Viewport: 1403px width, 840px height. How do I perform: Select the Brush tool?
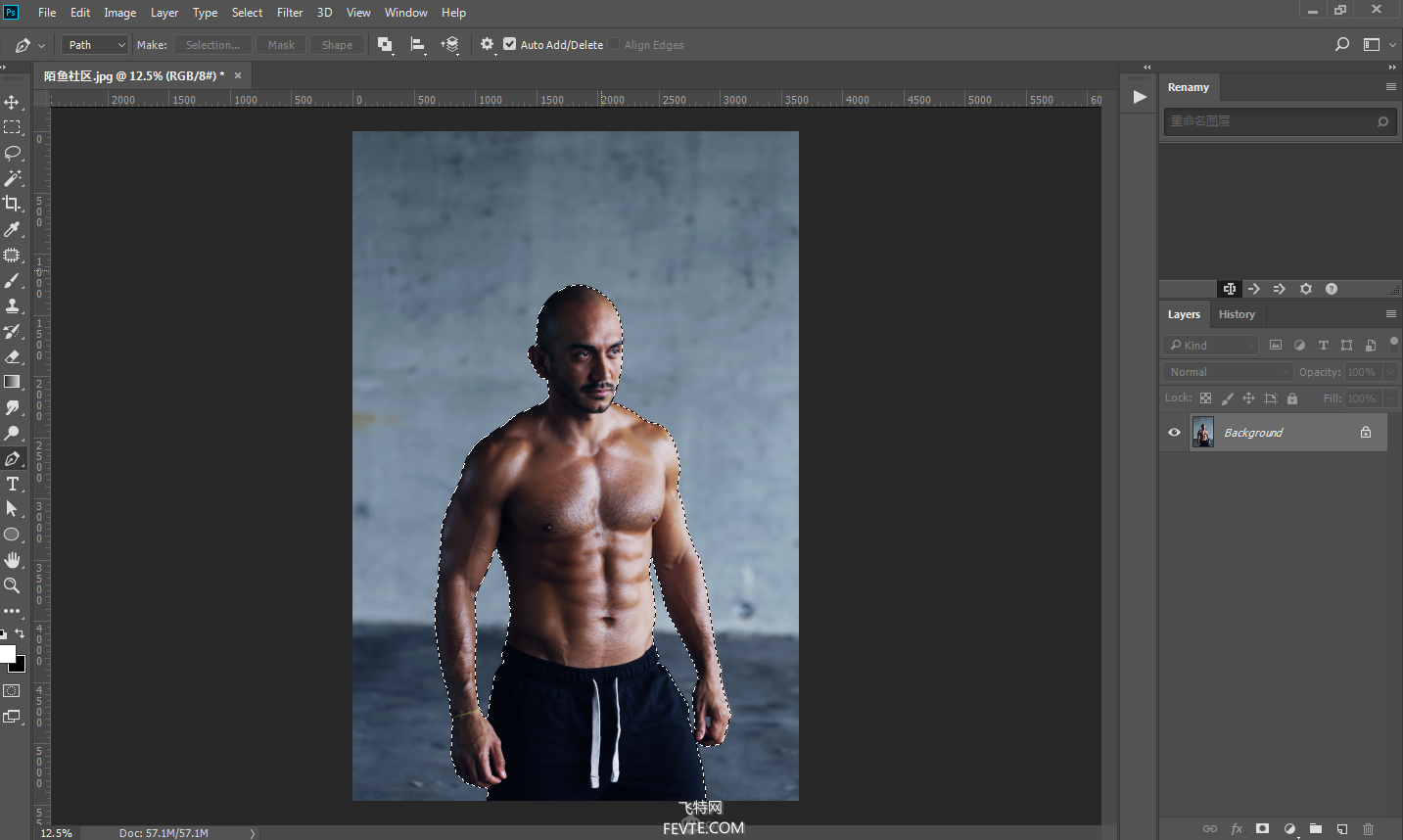tap(12, 280)
